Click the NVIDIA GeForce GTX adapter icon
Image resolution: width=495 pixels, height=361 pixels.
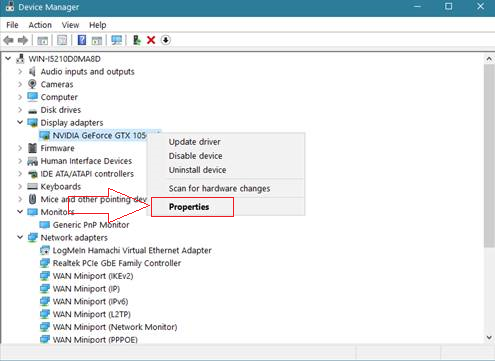click(45, 135)
